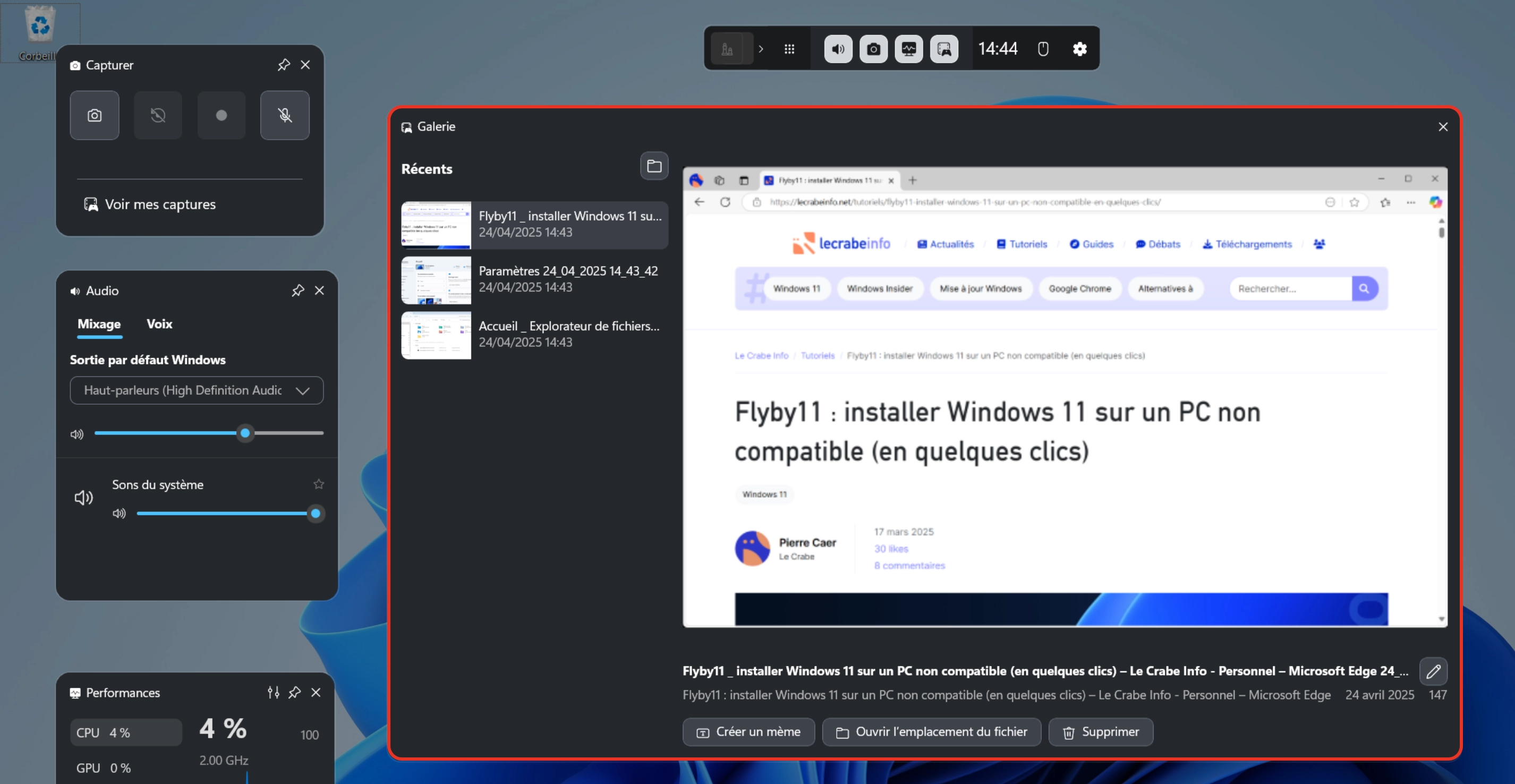Click Créer un mème button
This screenshot has width=1515, height=784.
pyautogui.click(x=748, y=732)
